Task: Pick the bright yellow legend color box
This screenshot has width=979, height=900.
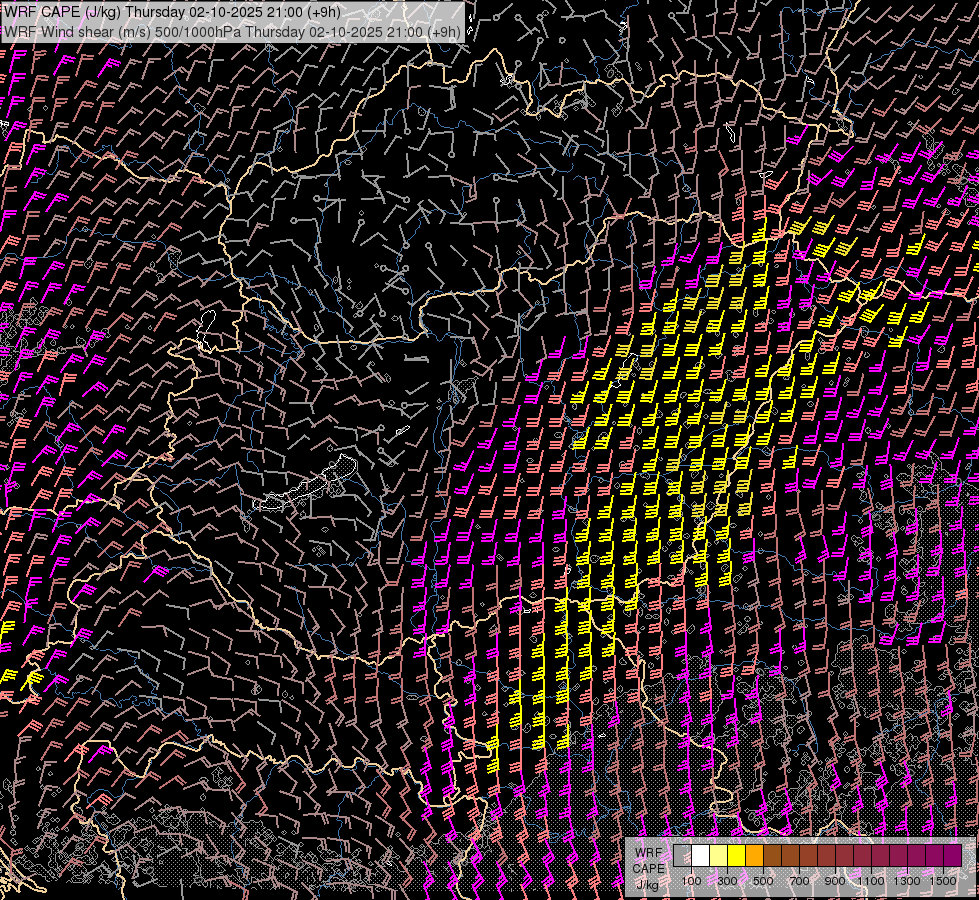Action: [736, 855]
